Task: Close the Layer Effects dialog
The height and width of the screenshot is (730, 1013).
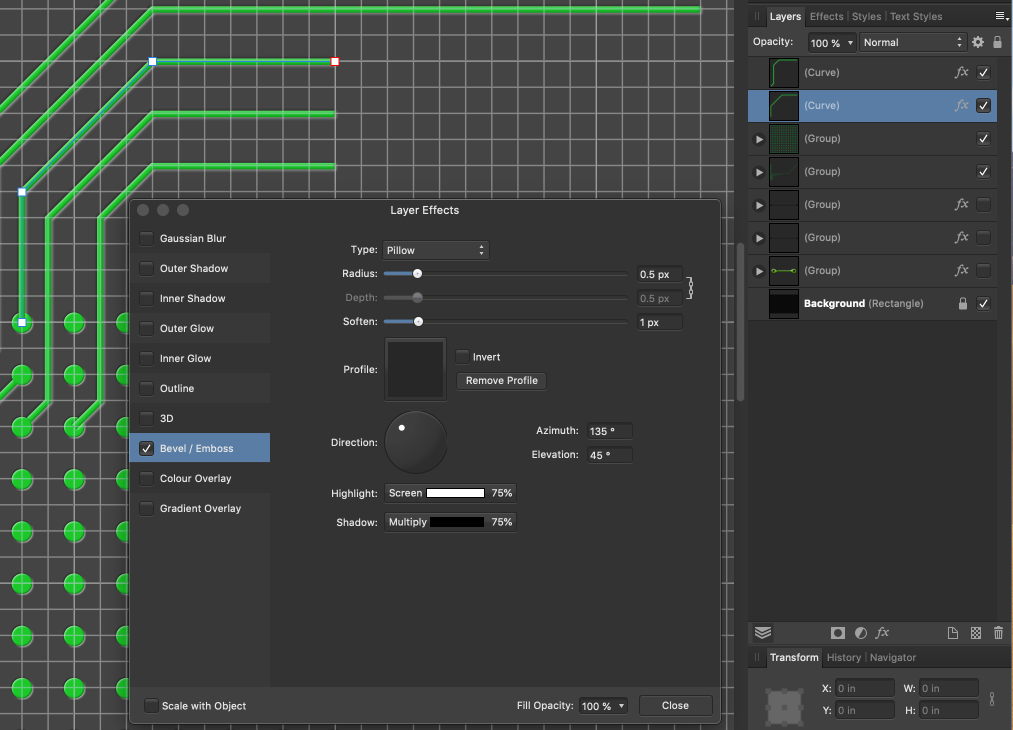Action: [x=675, y=706]
